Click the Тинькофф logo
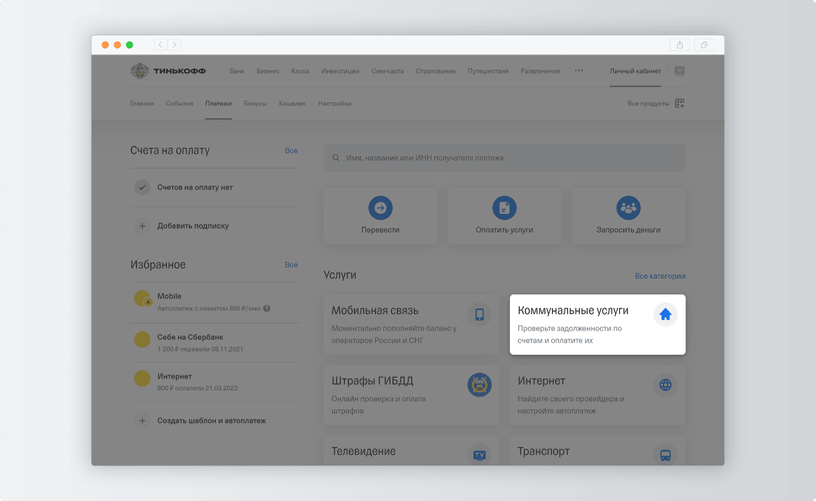 tap(168, 71)
